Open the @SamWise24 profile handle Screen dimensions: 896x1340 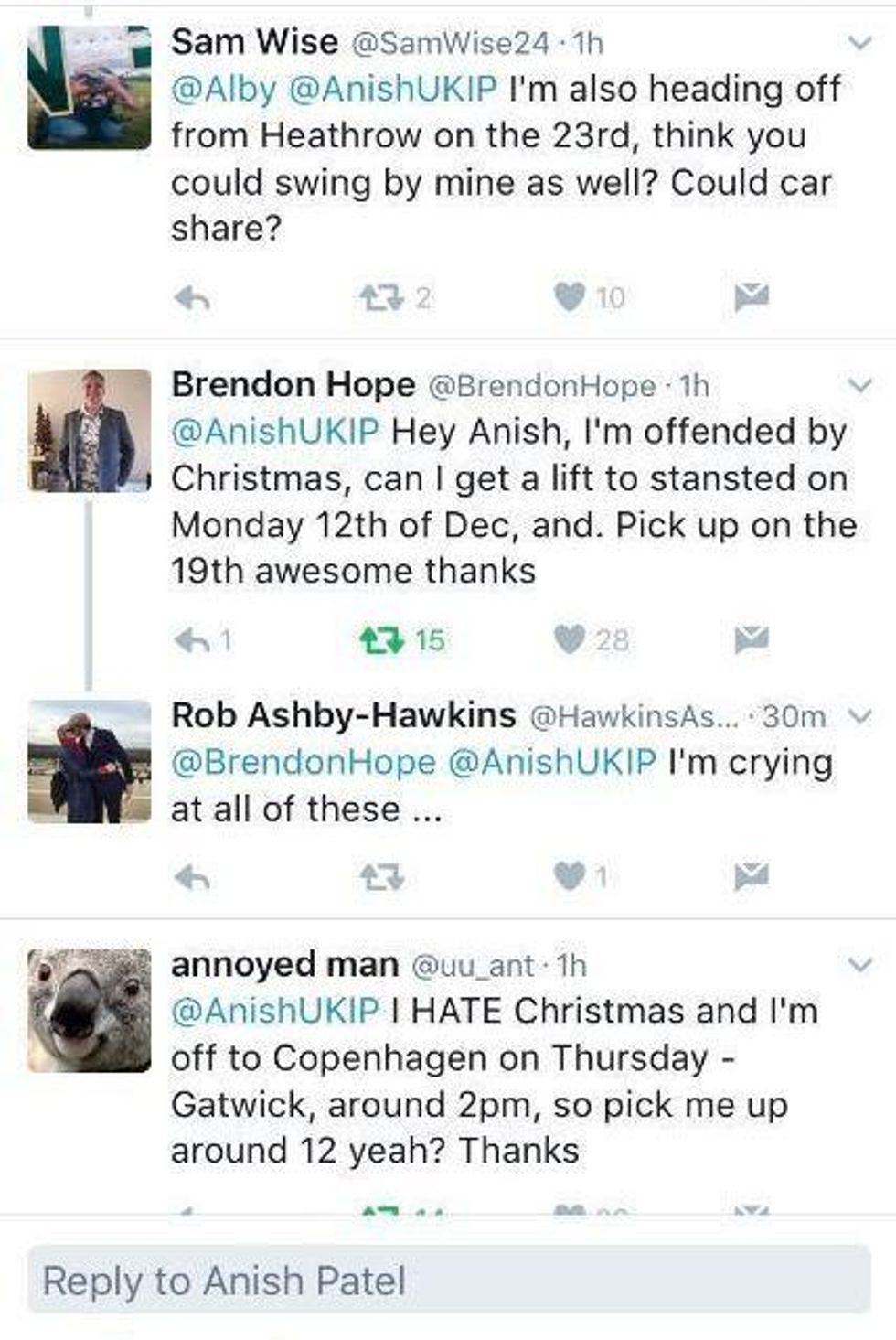[x=450, y=43]
